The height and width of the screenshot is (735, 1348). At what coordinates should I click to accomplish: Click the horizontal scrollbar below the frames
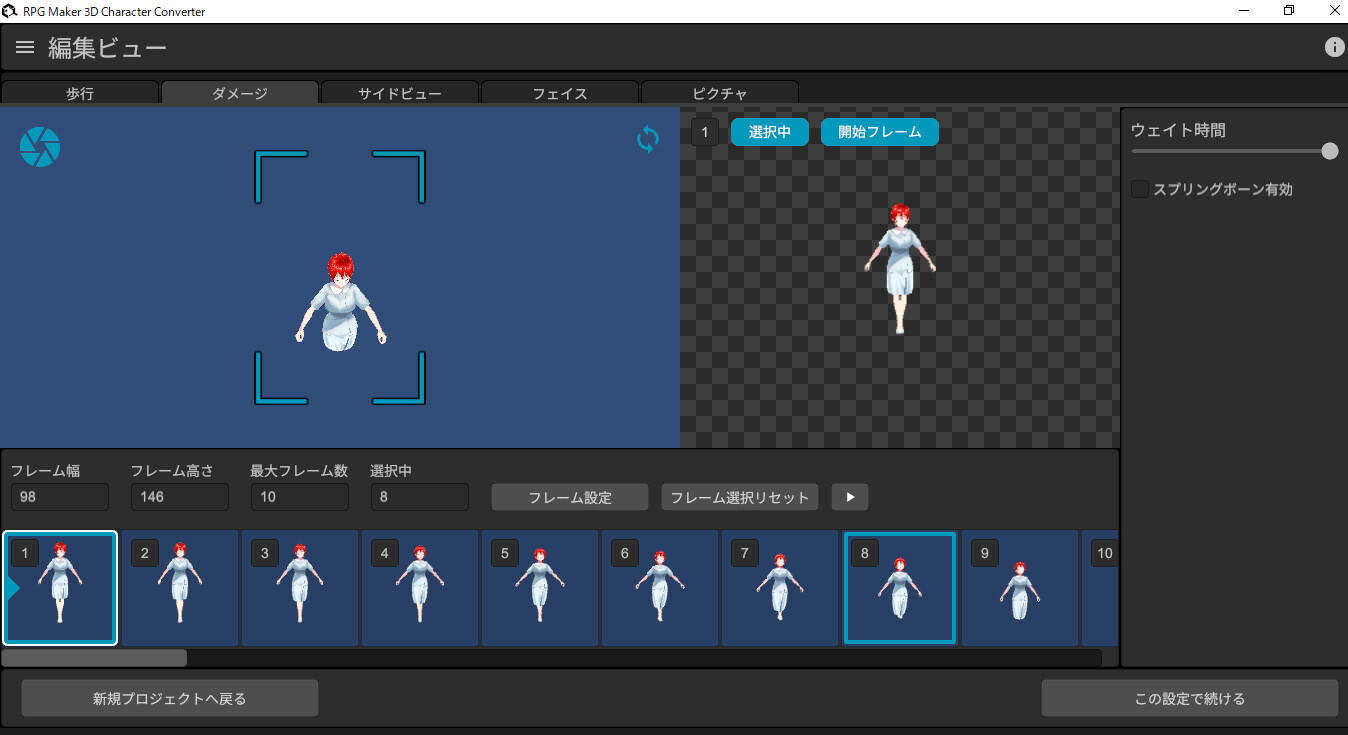coord(93,657)
